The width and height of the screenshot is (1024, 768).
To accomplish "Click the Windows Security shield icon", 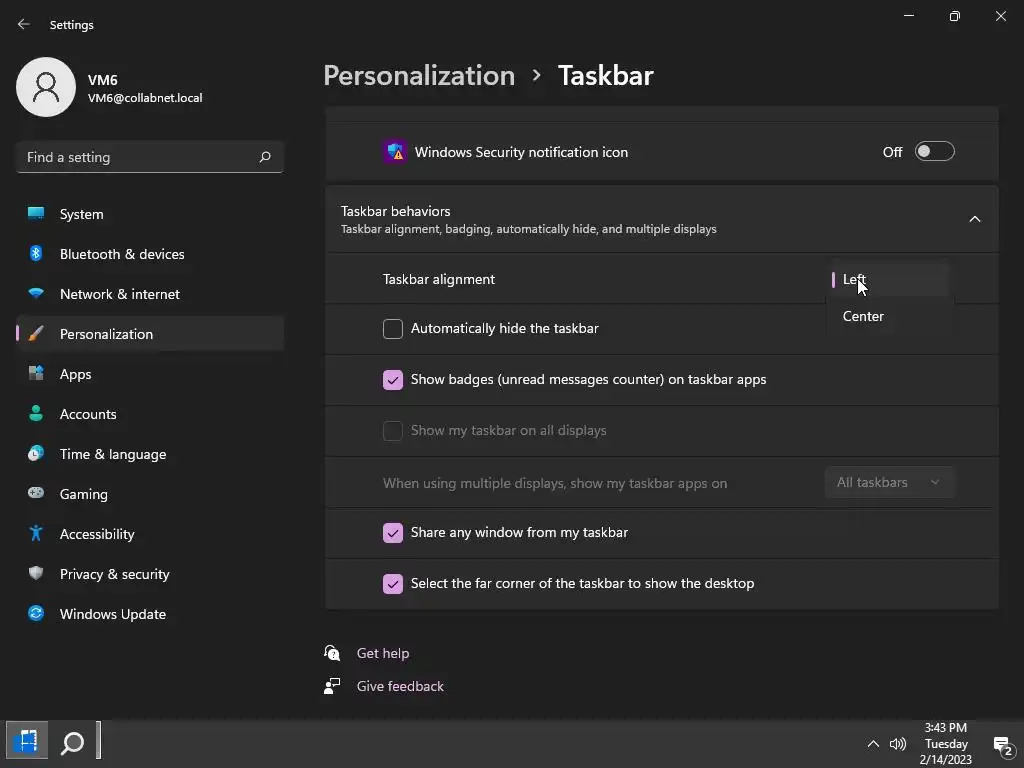I will pyautogui.click(x=394, y=152).
